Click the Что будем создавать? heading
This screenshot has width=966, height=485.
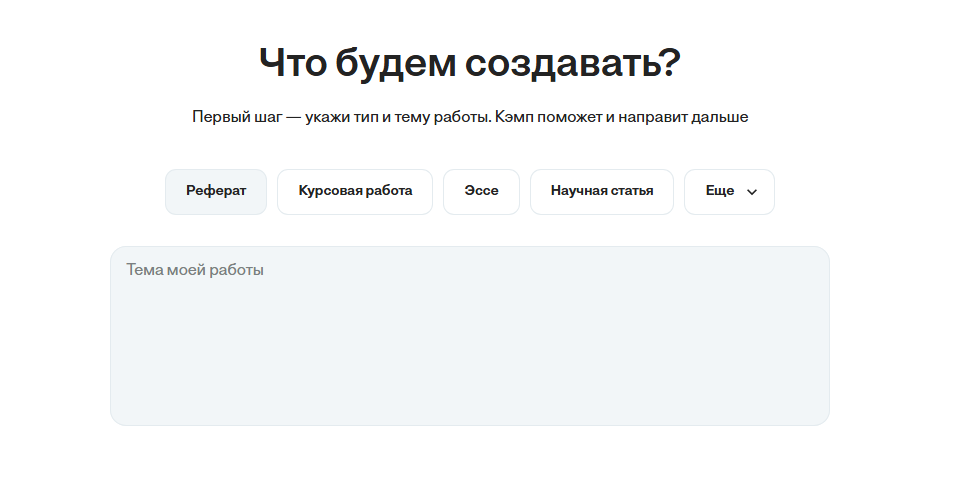pyautogui.click(x=470, y=63)
